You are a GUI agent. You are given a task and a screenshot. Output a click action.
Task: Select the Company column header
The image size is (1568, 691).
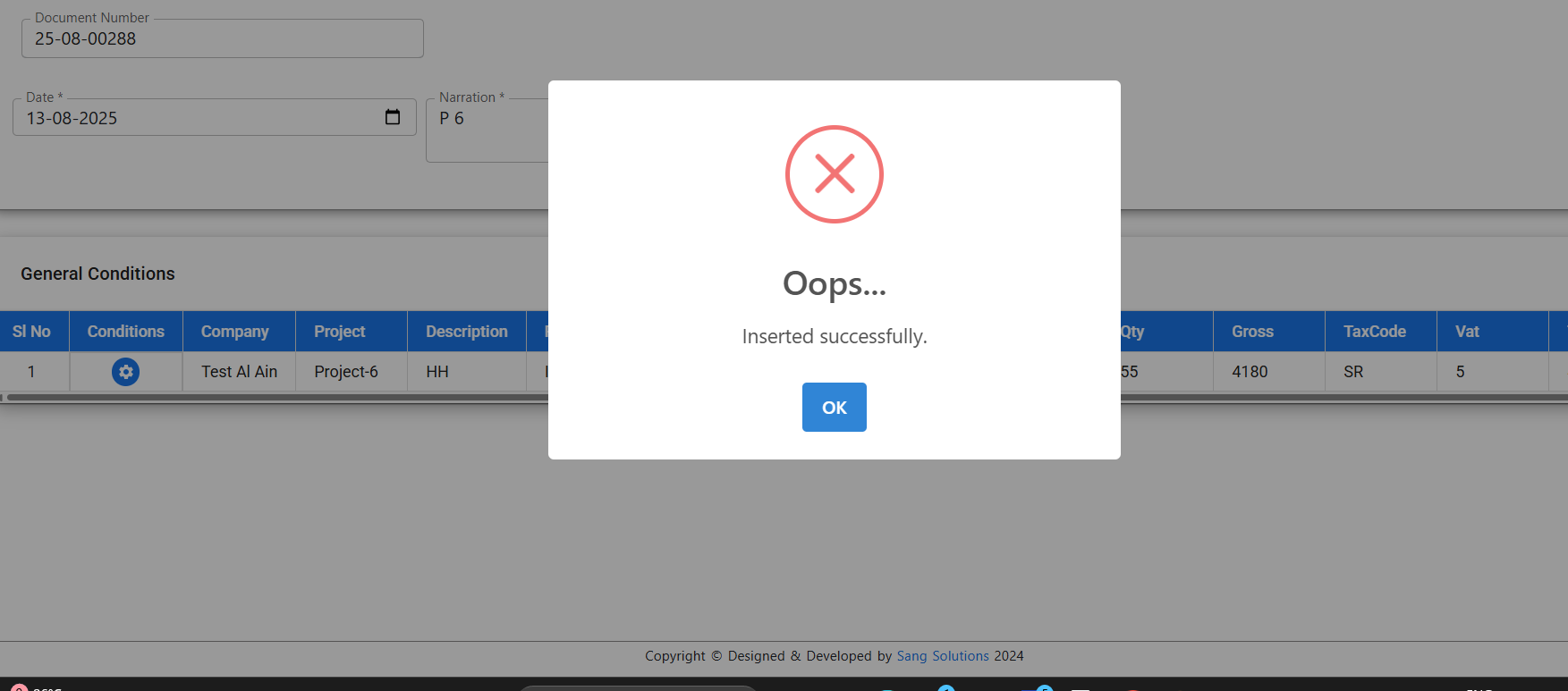click(x=234, y=332)
